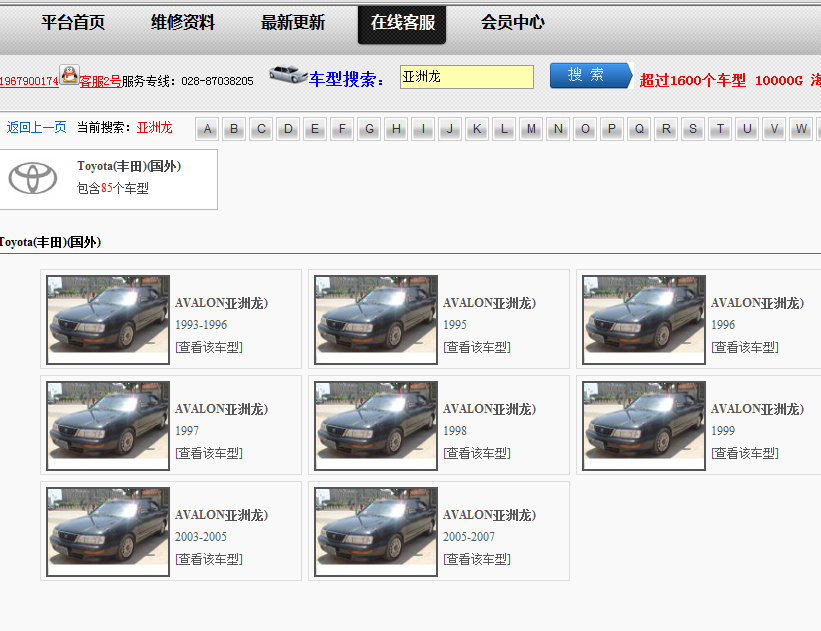This screenshot has width=821, height=631.
Task: Filter brands by letter I
Action: pyautogui.click(x=423, y=129)
